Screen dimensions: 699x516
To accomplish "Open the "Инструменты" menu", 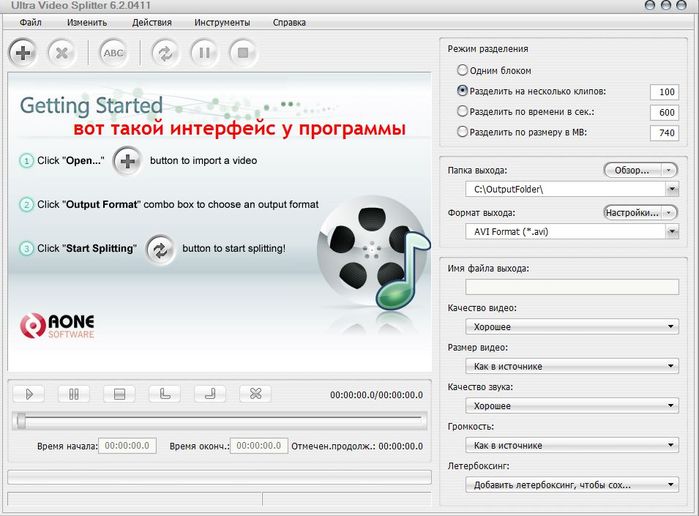I will [x=220, y=21].
